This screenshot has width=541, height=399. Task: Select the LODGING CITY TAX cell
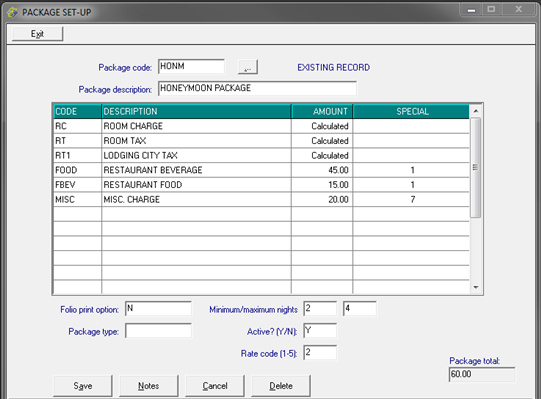click(x=196, y=156)
